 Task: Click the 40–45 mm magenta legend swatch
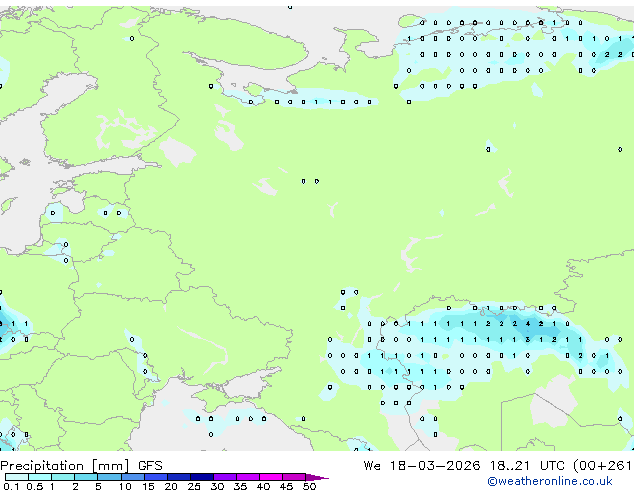(271, 477)
